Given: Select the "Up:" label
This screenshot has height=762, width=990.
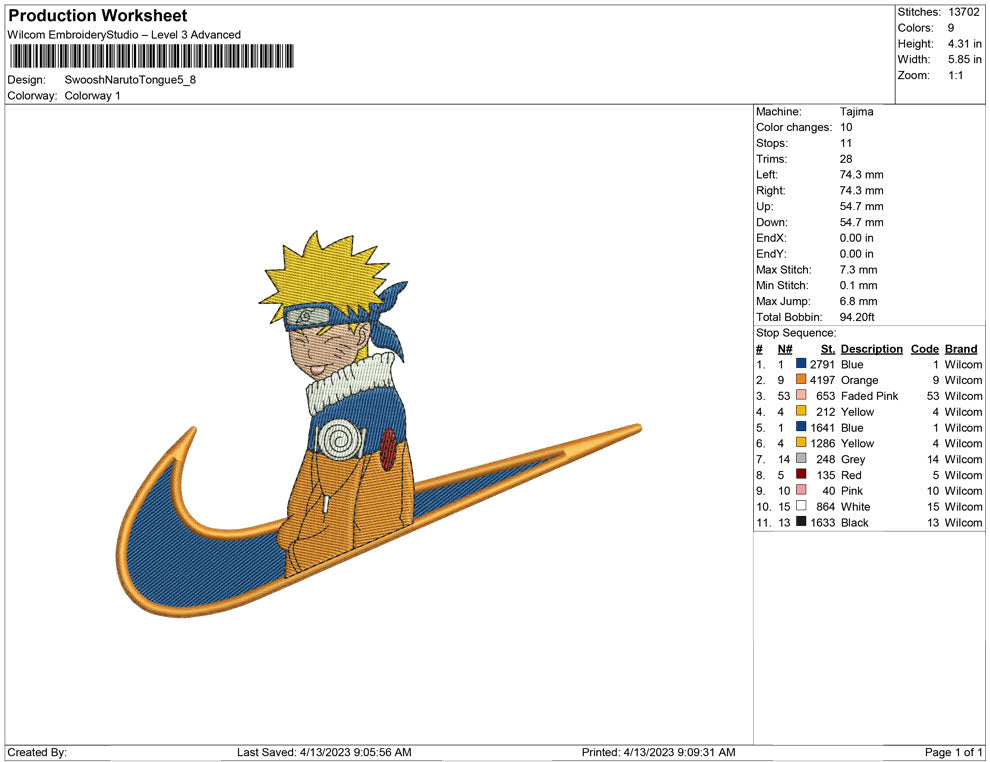Looking at the screenshot, I should (764, 206).
